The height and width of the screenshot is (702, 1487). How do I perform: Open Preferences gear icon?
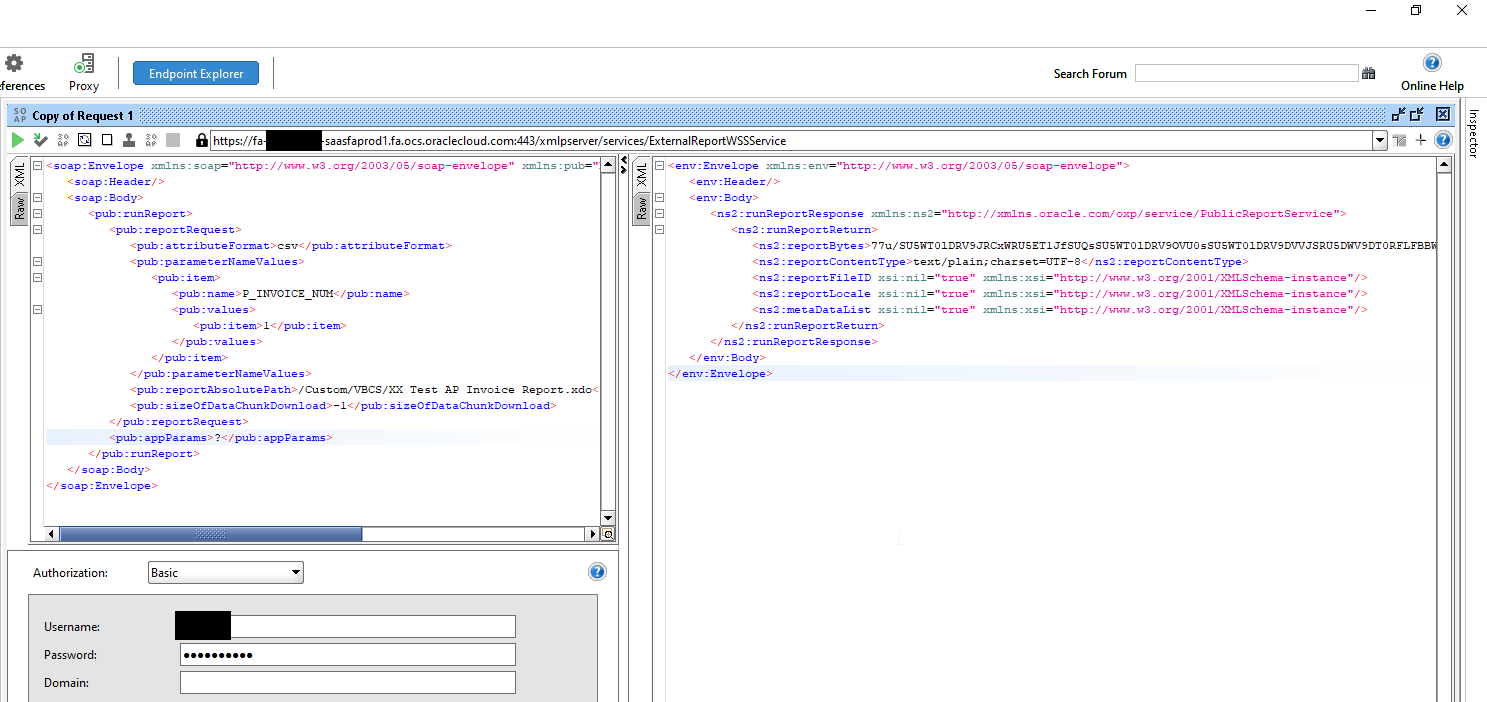(14, 64)
